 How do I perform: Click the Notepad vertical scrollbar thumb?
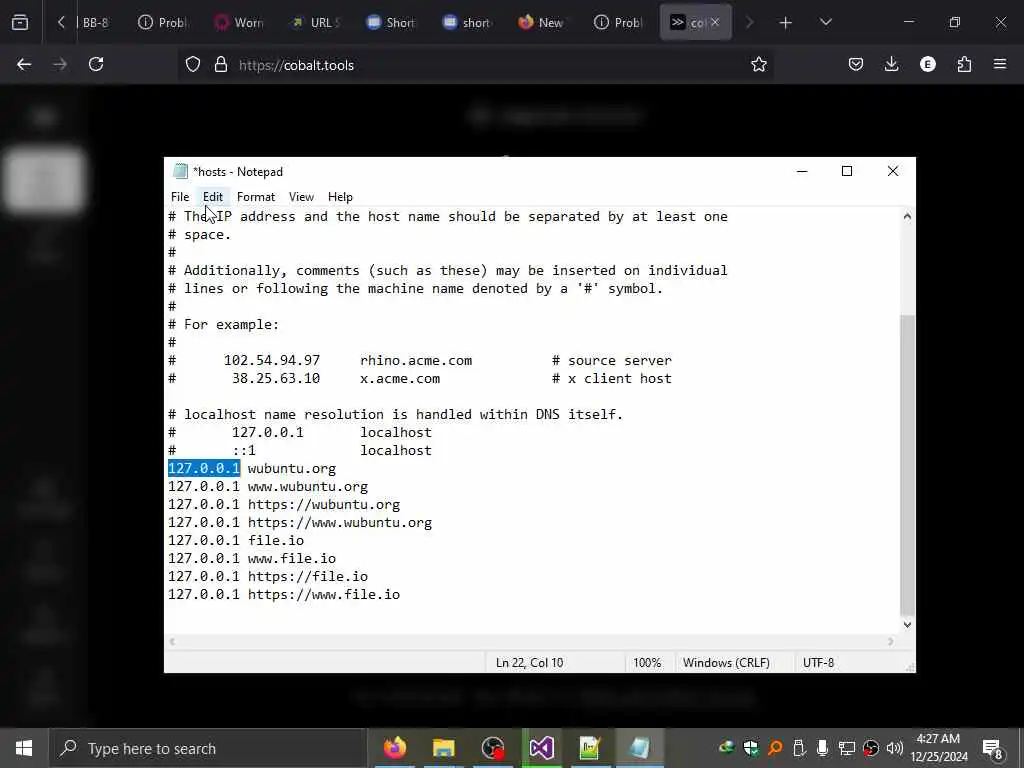tap(907, 466)
